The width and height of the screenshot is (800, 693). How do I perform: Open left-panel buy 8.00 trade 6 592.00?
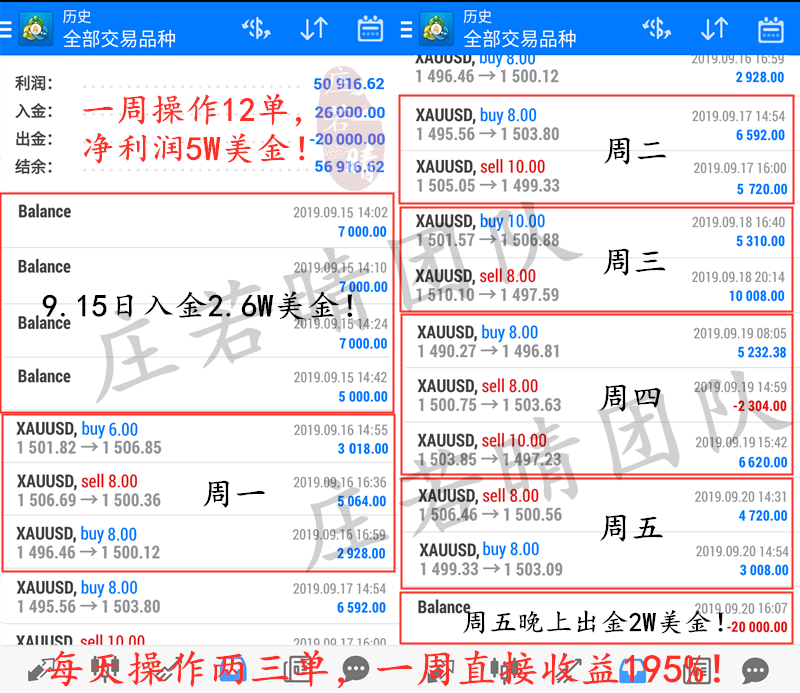[198, 597]
